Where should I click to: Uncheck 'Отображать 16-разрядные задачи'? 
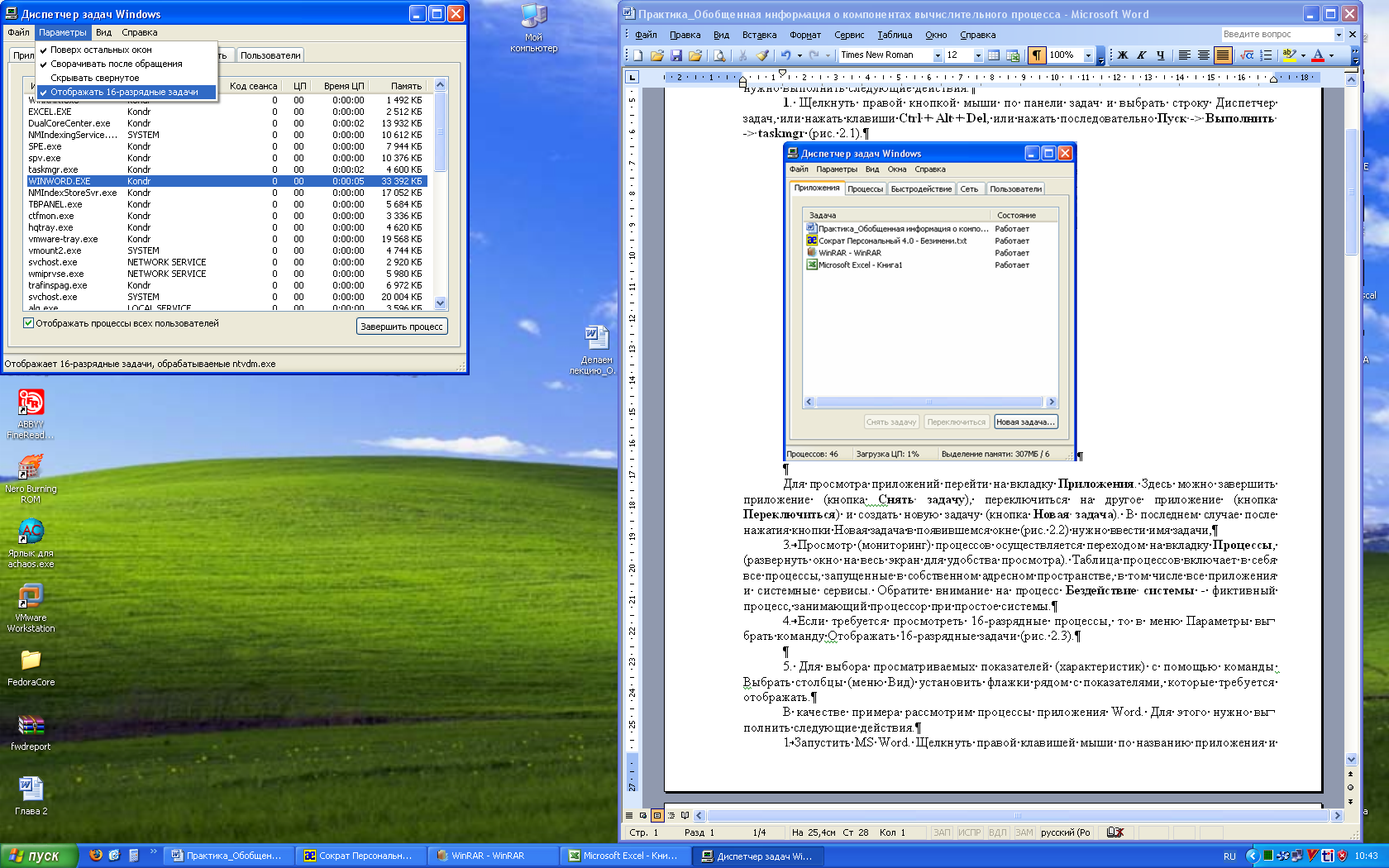click(126, 92)
